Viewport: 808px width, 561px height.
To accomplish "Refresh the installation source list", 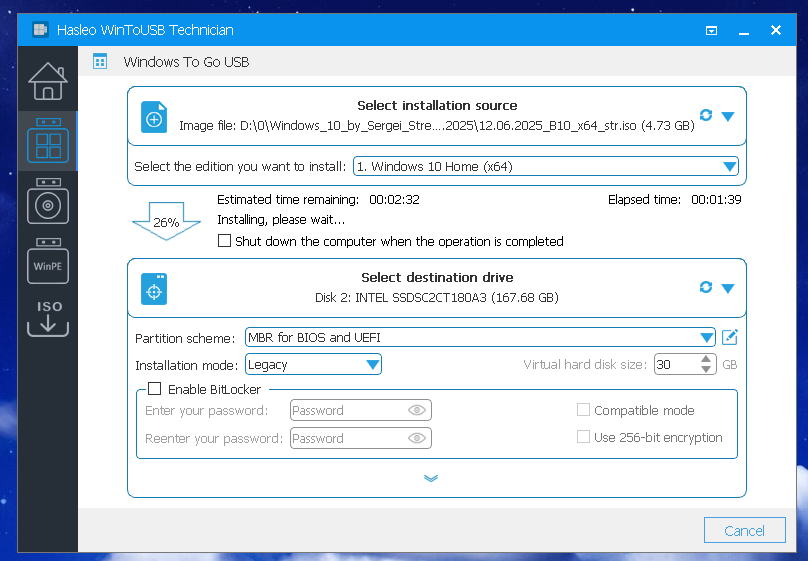I will coord(706,115).
